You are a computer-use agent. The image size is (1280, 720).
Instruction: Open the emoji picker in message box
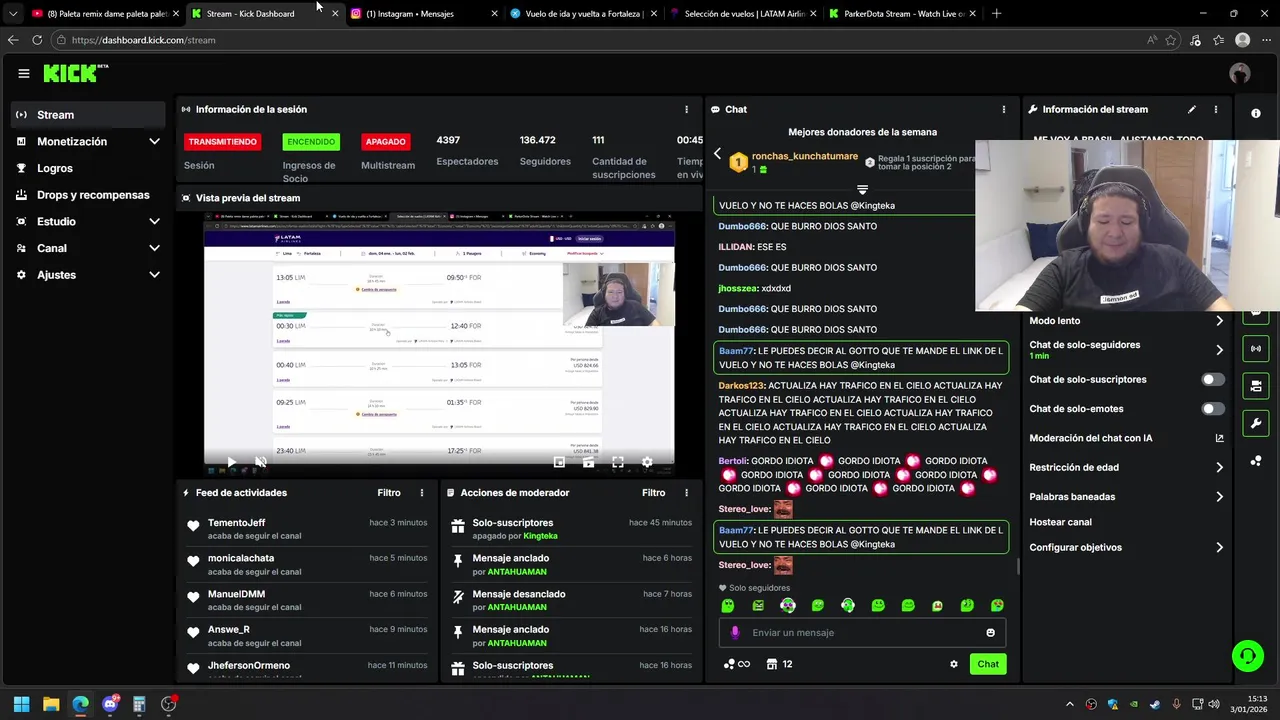(991, 632)
